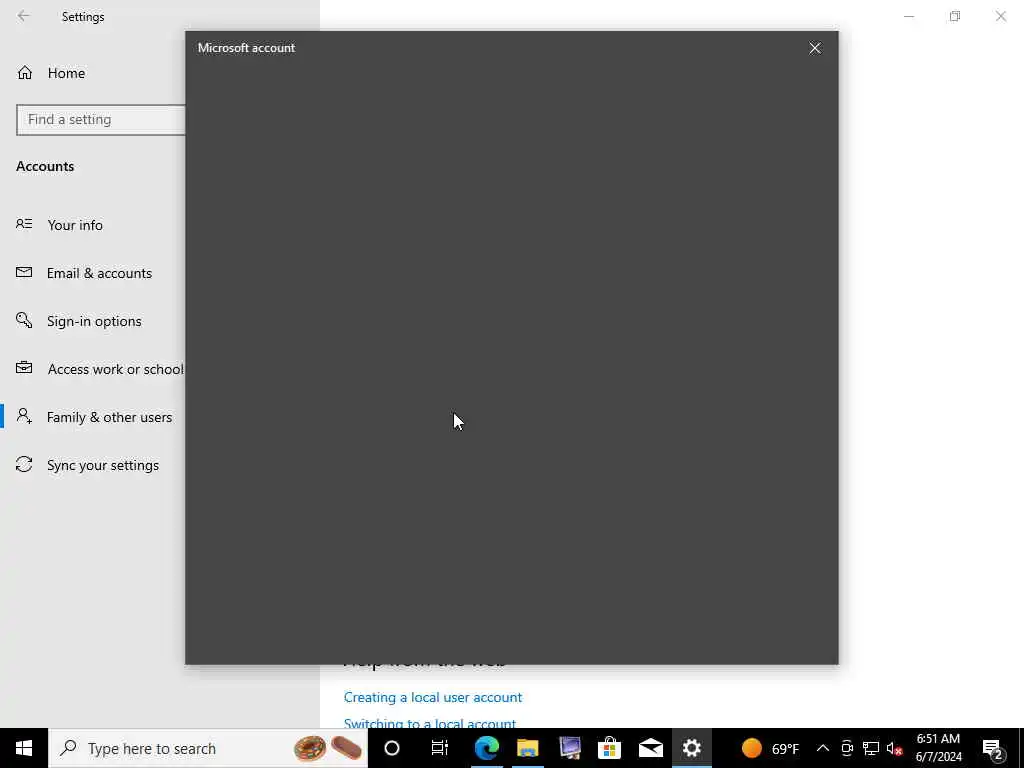
Task: Click the Sync circular arrows icon
Action: coord(24,464)
